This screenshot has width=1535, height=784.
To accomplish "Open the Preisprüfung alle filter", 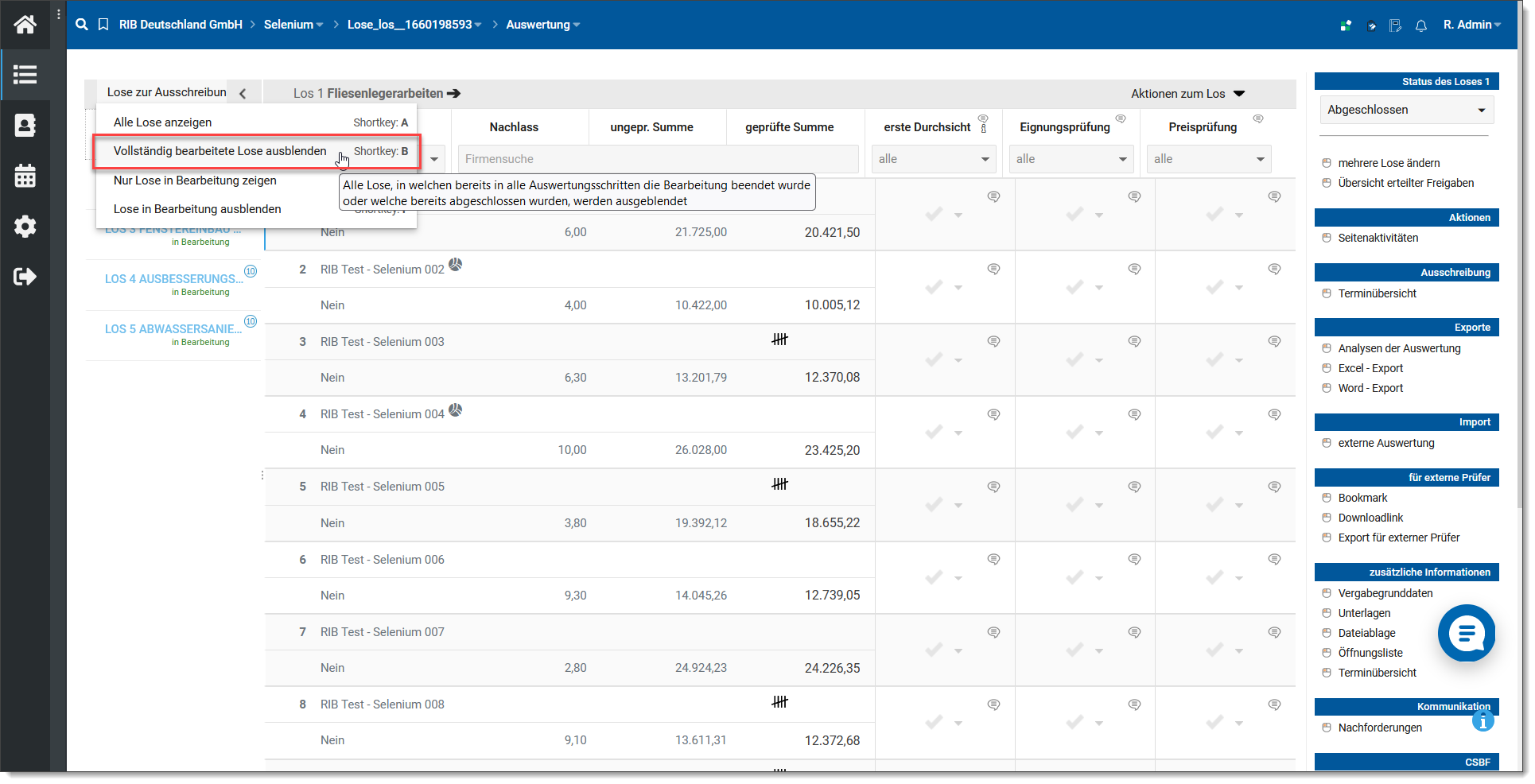I will (1209, 159).
